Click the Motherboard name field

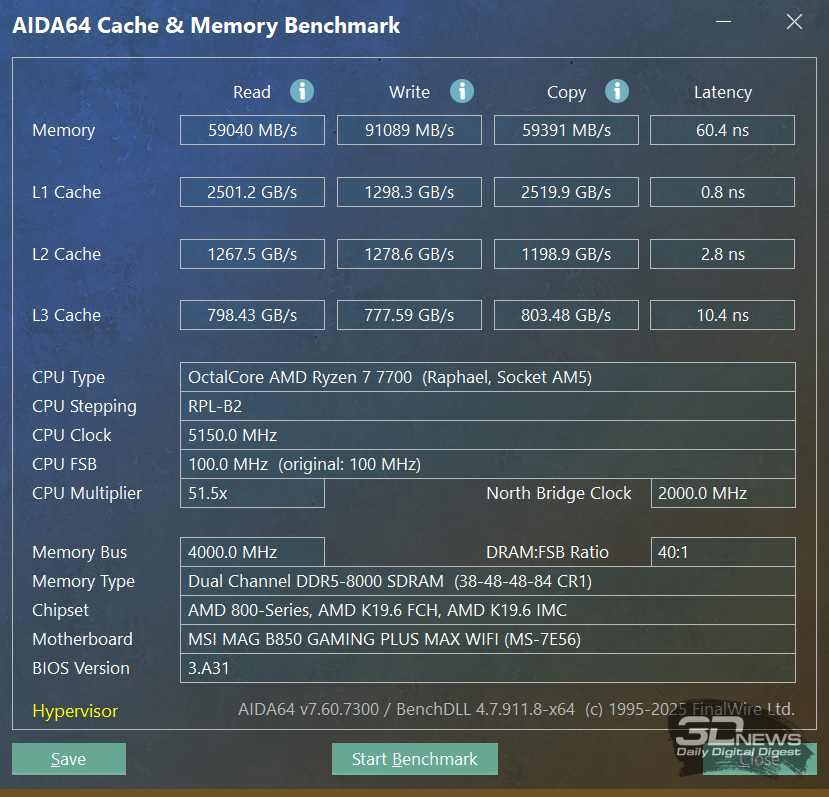(487, 639)
